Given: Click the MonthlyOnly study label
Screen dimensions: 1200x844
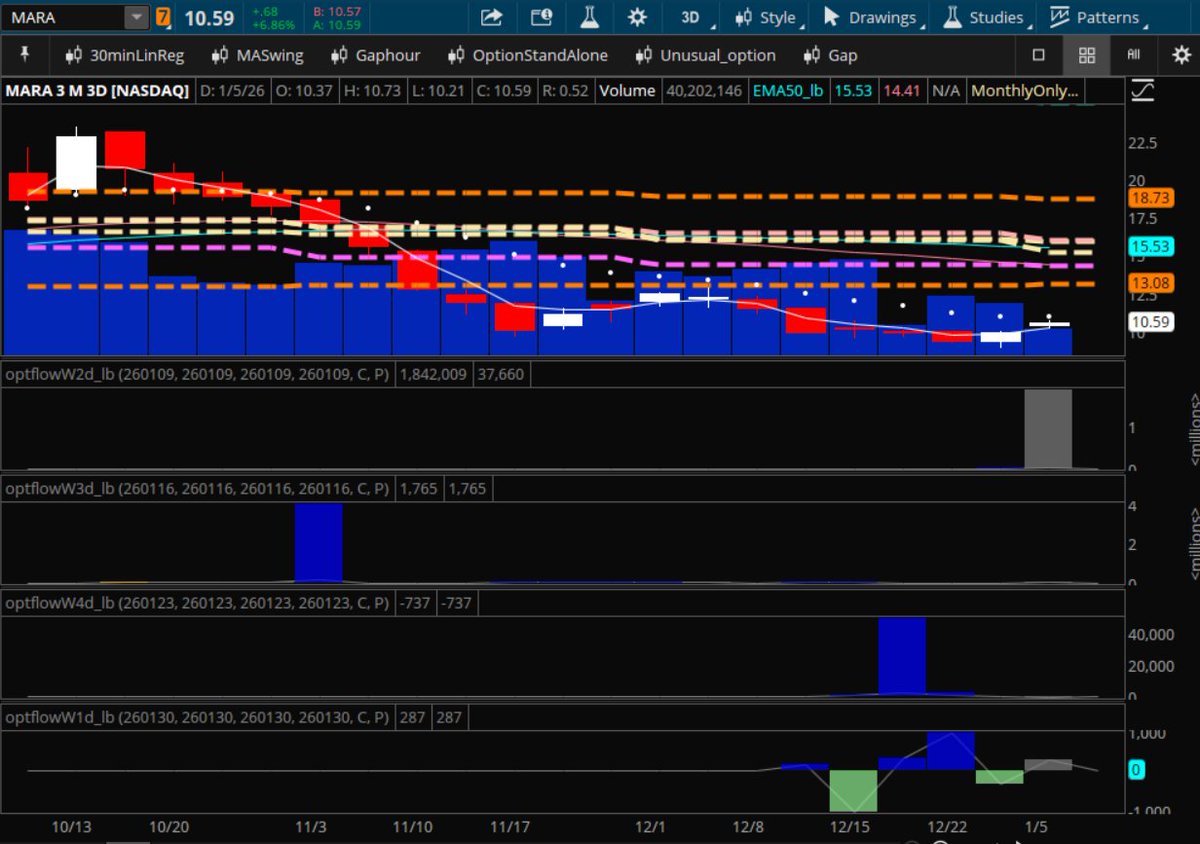Looking at the screenshot, I should pos(1026,90).
